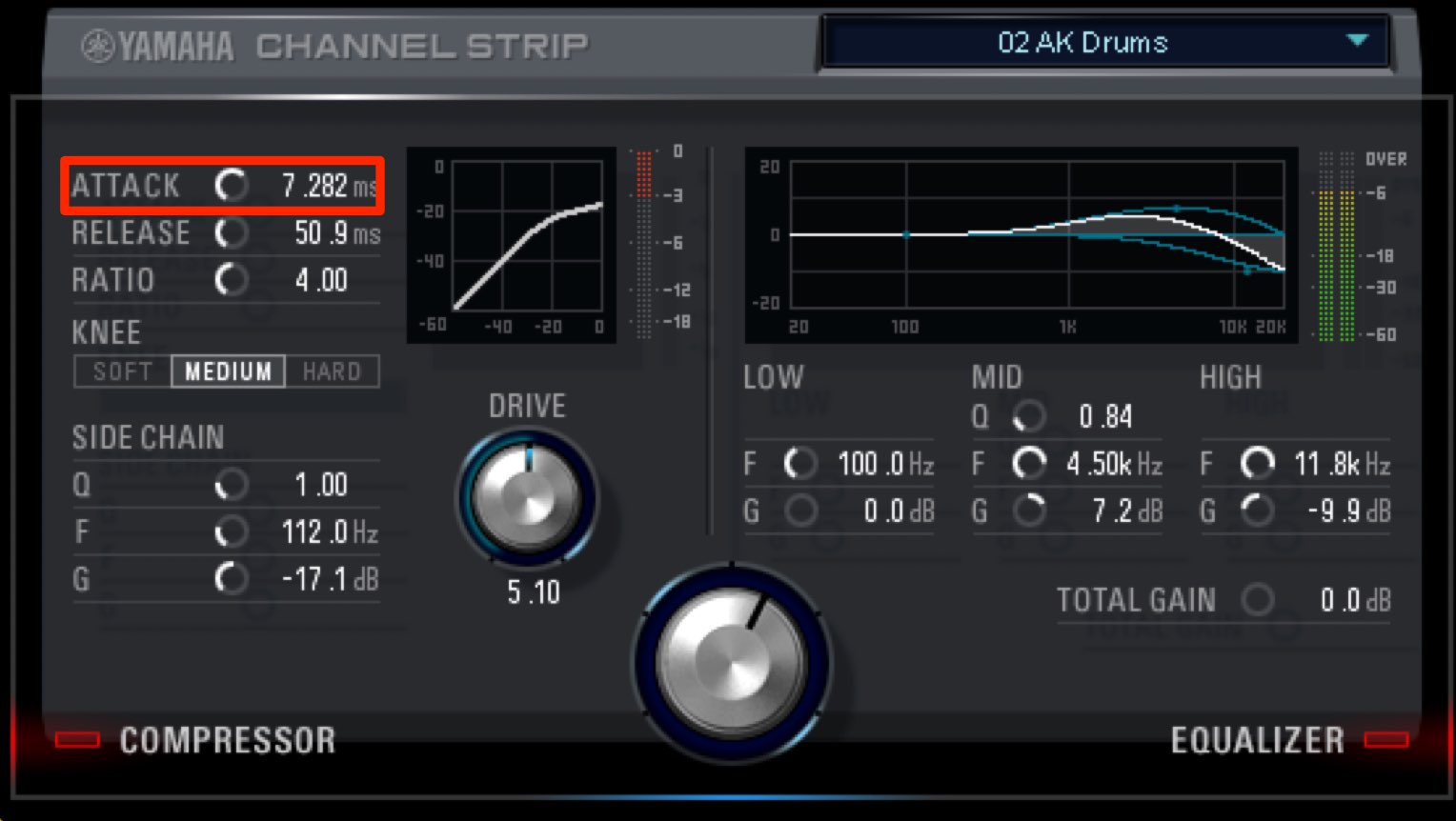Select the SOFT knee option

pyautogui.click(x=123, y=371)
